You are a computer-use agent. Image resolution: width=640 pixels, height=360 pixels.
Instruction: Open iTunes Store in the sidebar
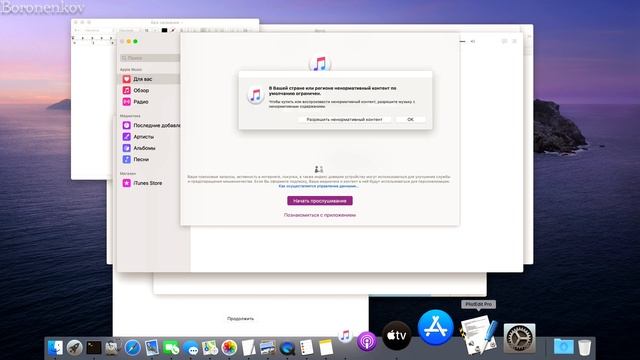point(150,183)
